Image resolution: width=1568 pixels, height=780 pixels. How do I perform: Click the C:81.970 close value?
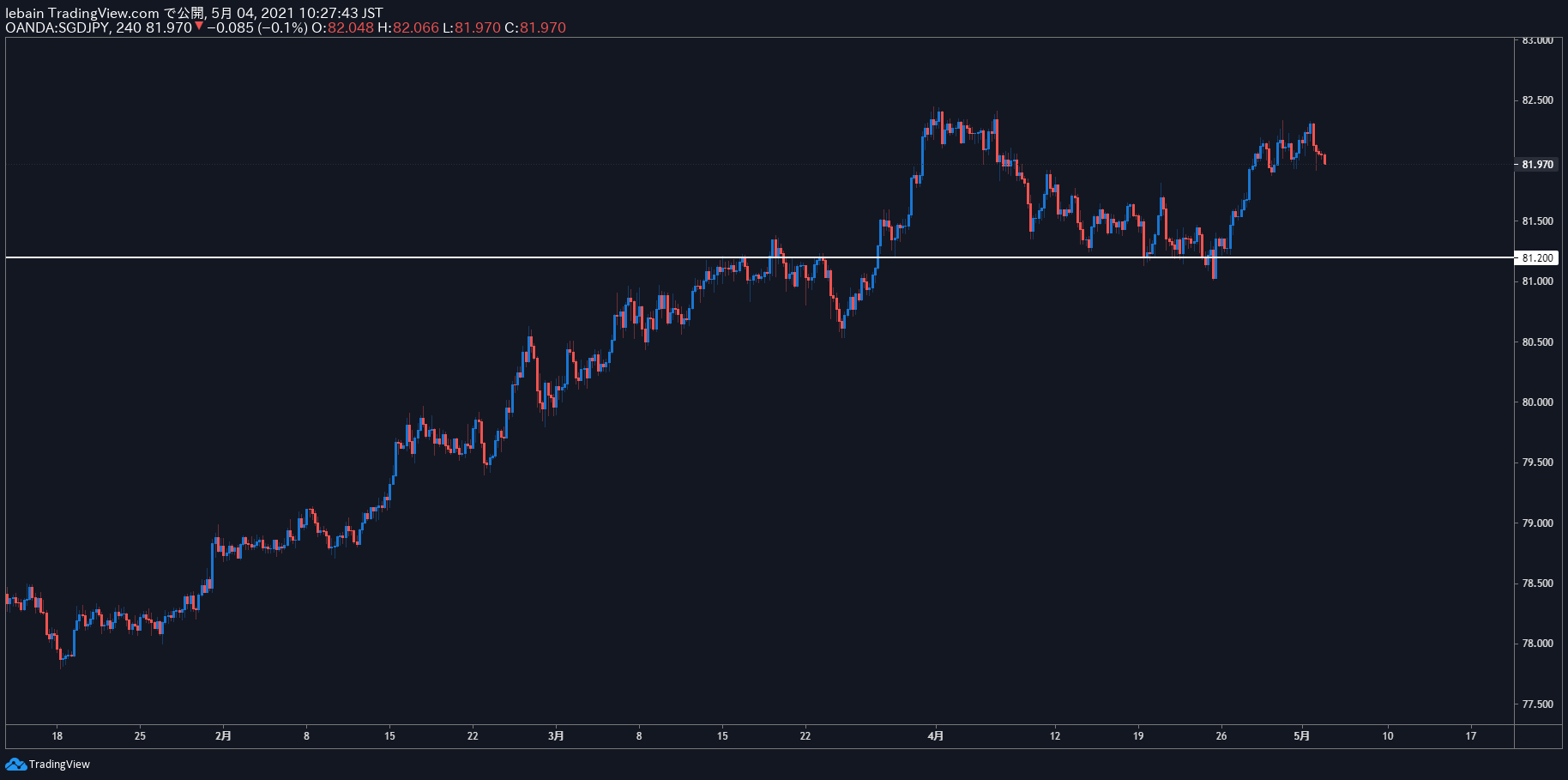[x=535, y=27]
